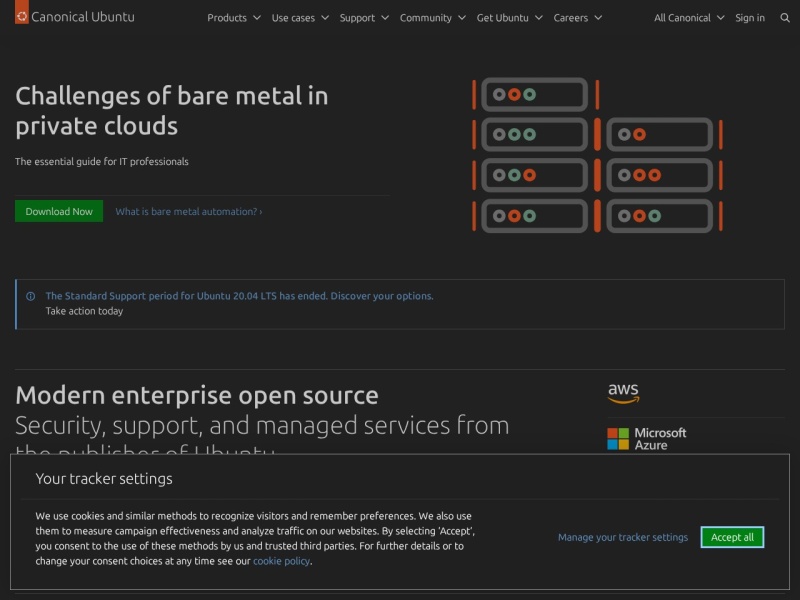This screenshot has width=800, height=600.
Task: Open the All Canonical menu
Action: (689, 18)
